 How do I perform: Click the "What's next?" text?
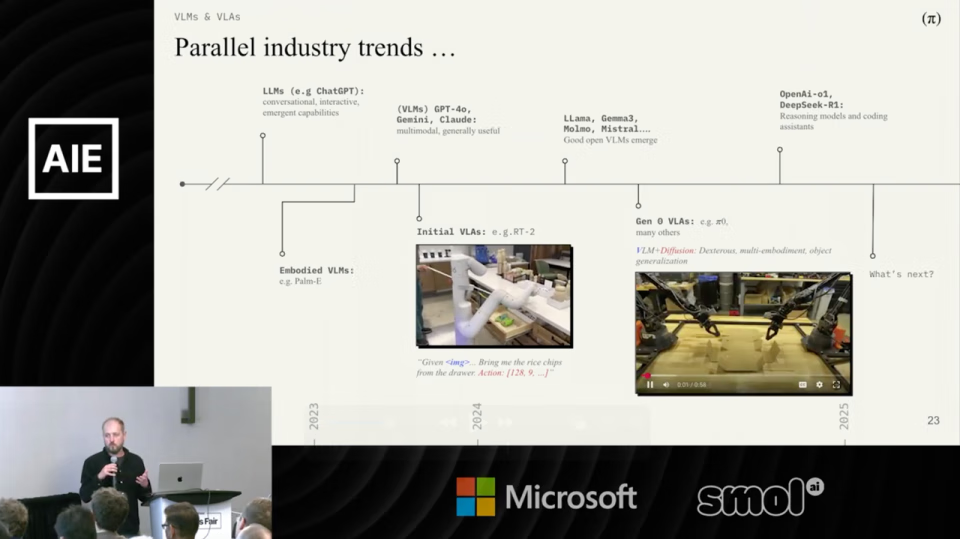[901, 274]
